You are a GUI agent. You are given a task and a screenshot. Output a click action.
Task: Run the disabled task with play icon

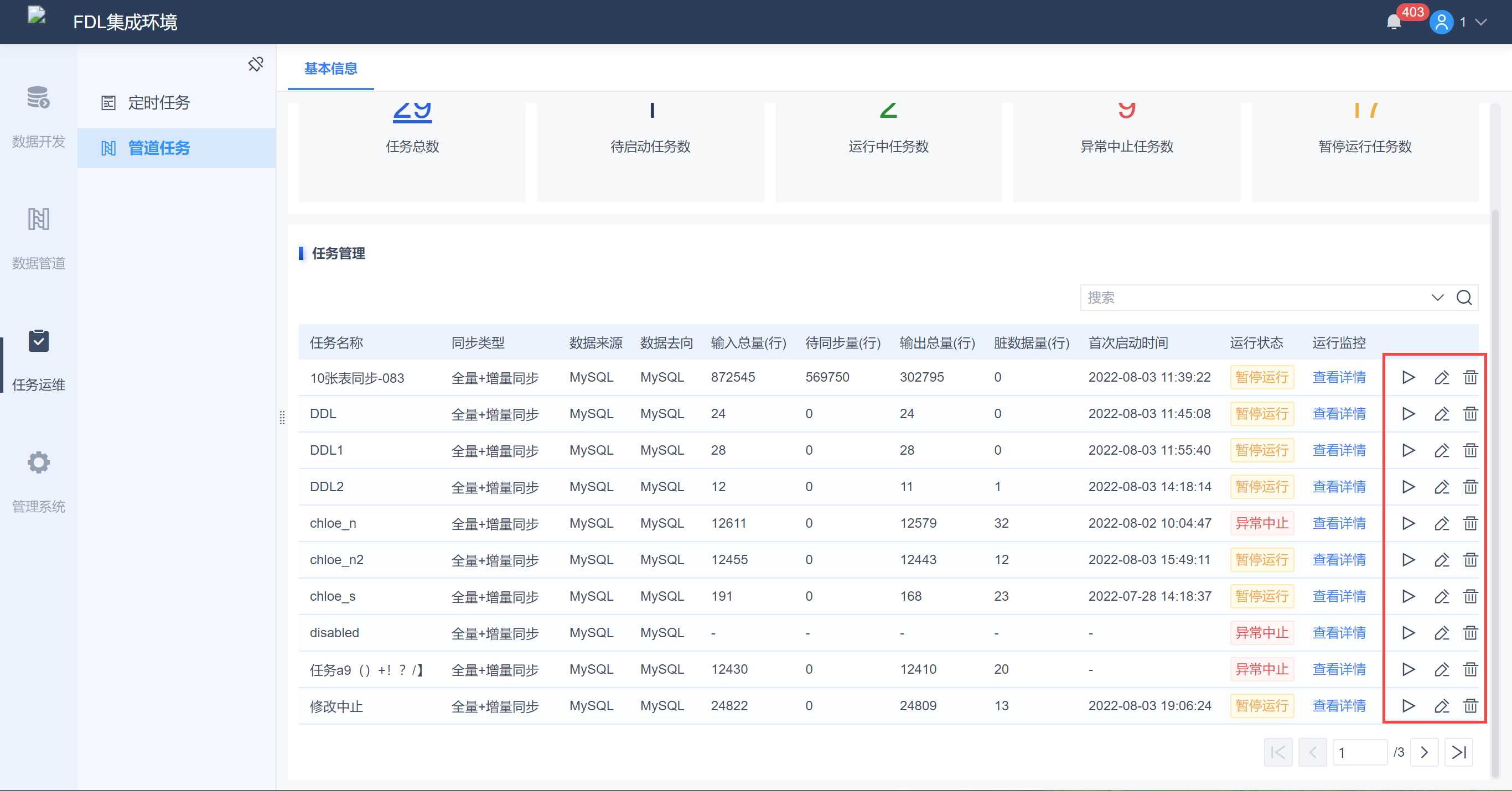(x=1407, y=633)
